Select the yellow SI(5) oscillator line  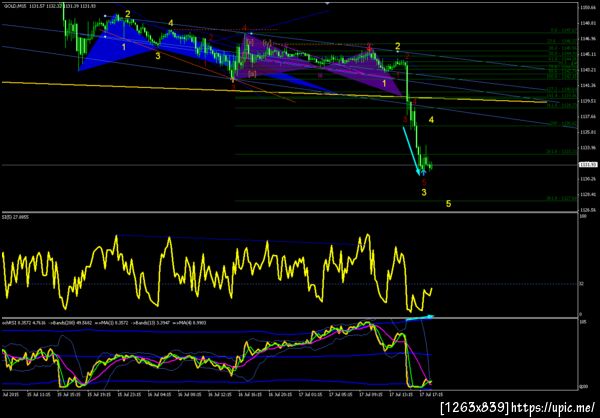(x=217, y=273)
